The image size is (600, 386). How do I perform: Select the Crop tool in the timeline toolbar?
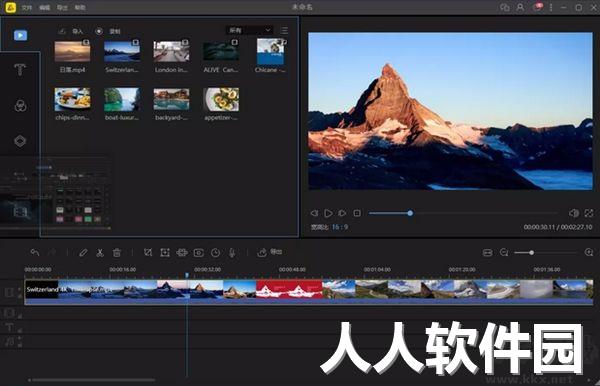[x=148, y=252]
